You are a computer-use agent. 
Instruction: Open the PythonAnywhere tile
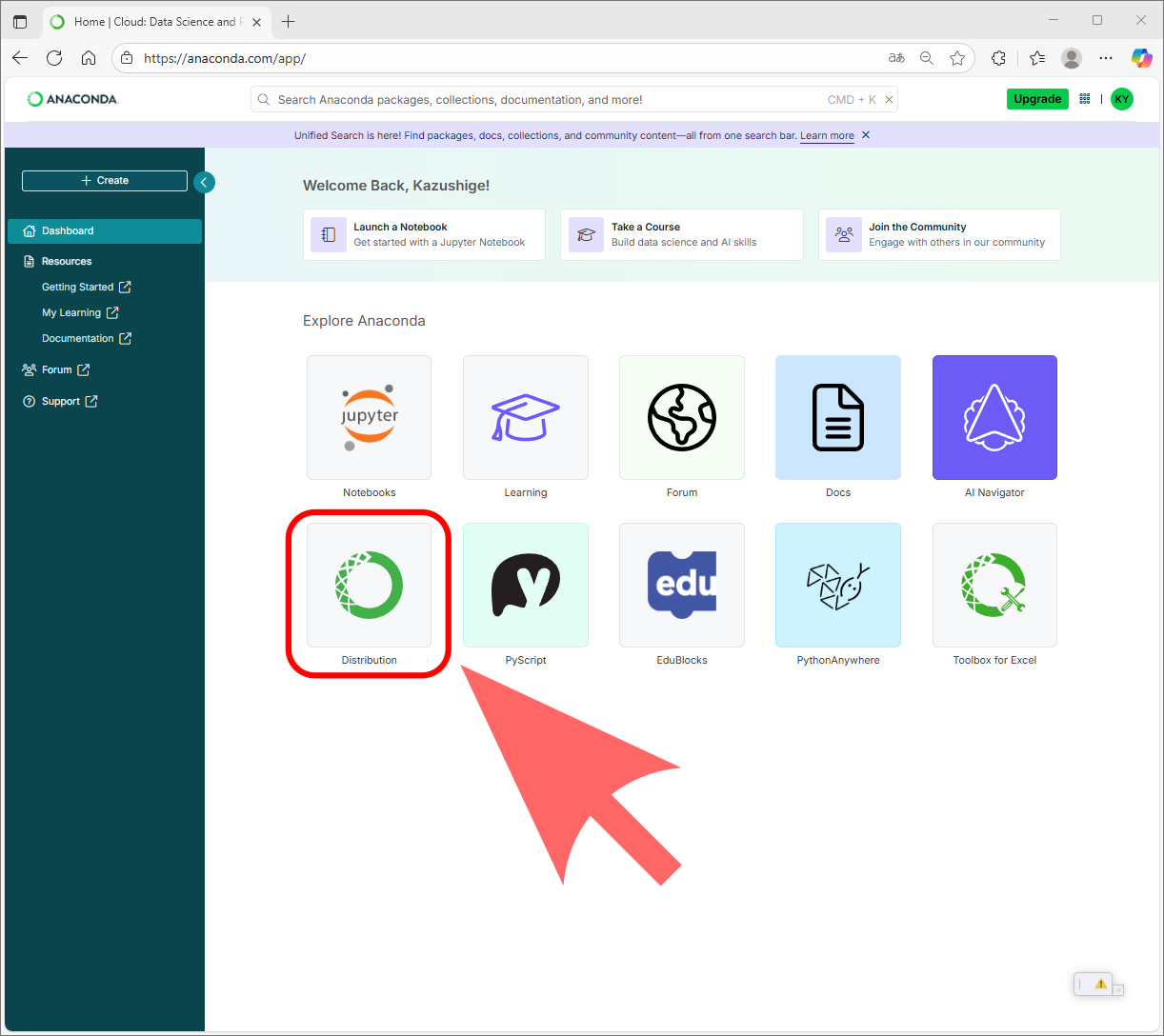(837, 585)
